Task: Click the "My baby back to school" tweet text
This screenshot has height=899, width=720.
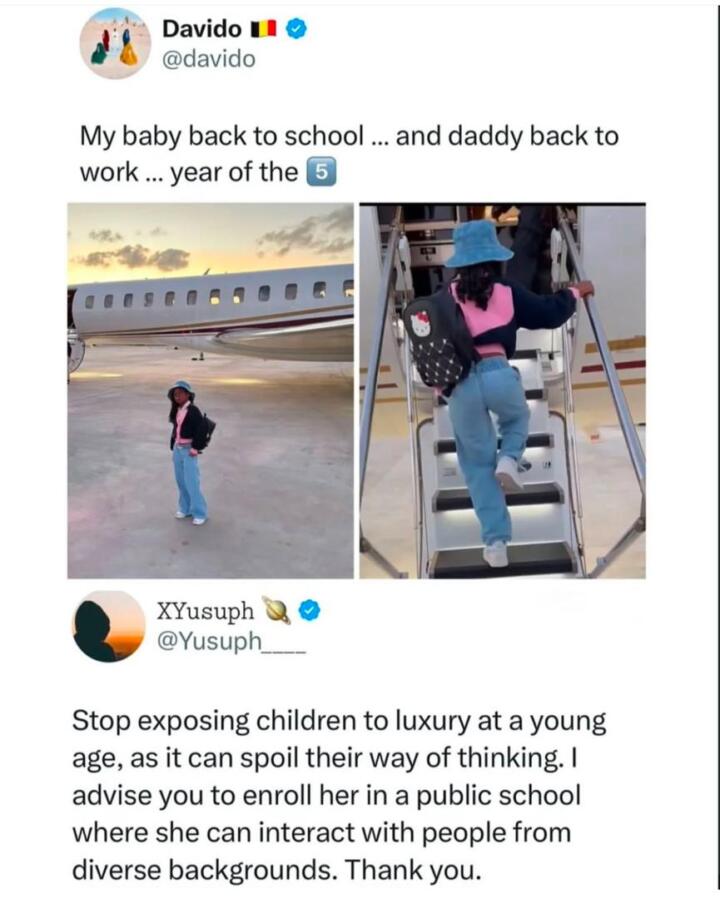Action: (x=349, y=154)
